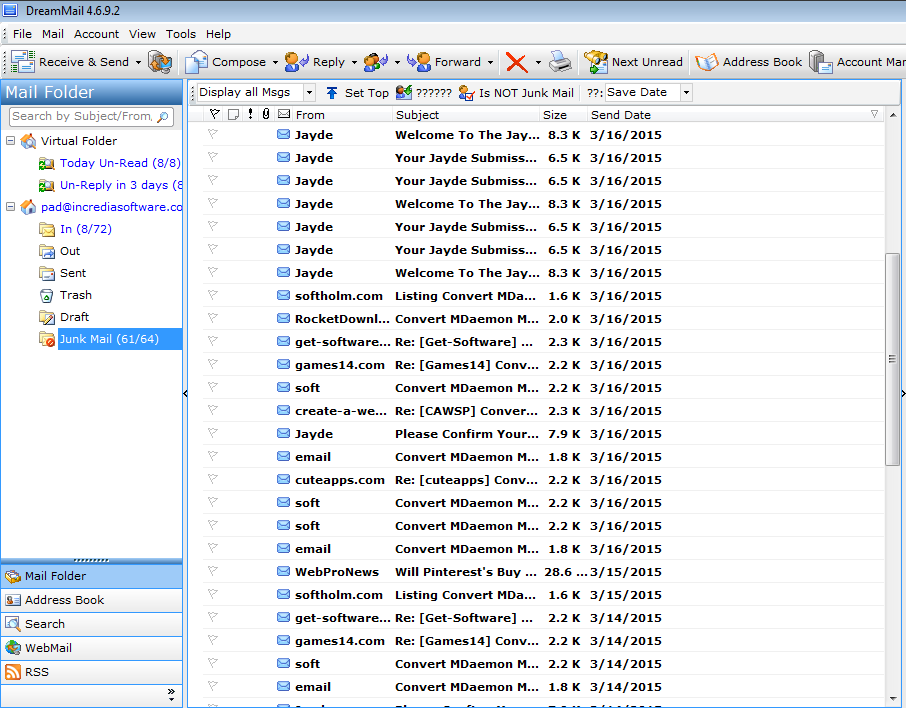This screenshot has width=906, height=709.
Task: Toggle flag on WebProNews message
Action: pos(213,571)
